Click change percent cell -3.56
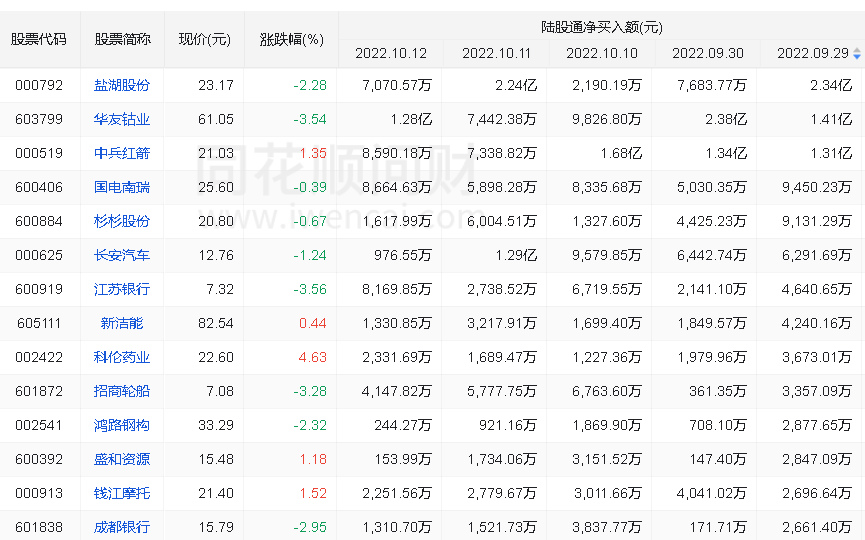 click(x=310, y=289)
